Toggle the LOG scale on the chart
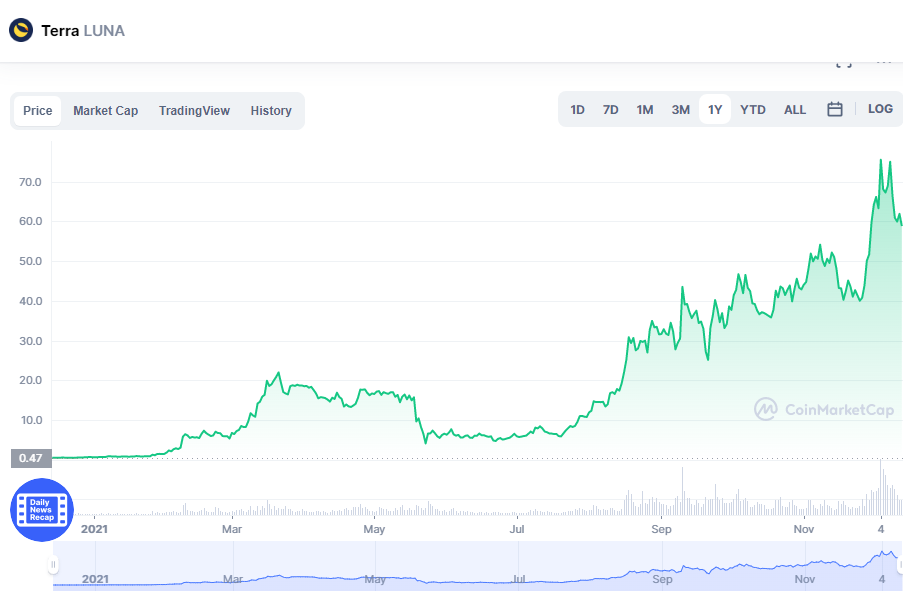The height and width of the screenshot is (593, 903). [x=880, y=109]
